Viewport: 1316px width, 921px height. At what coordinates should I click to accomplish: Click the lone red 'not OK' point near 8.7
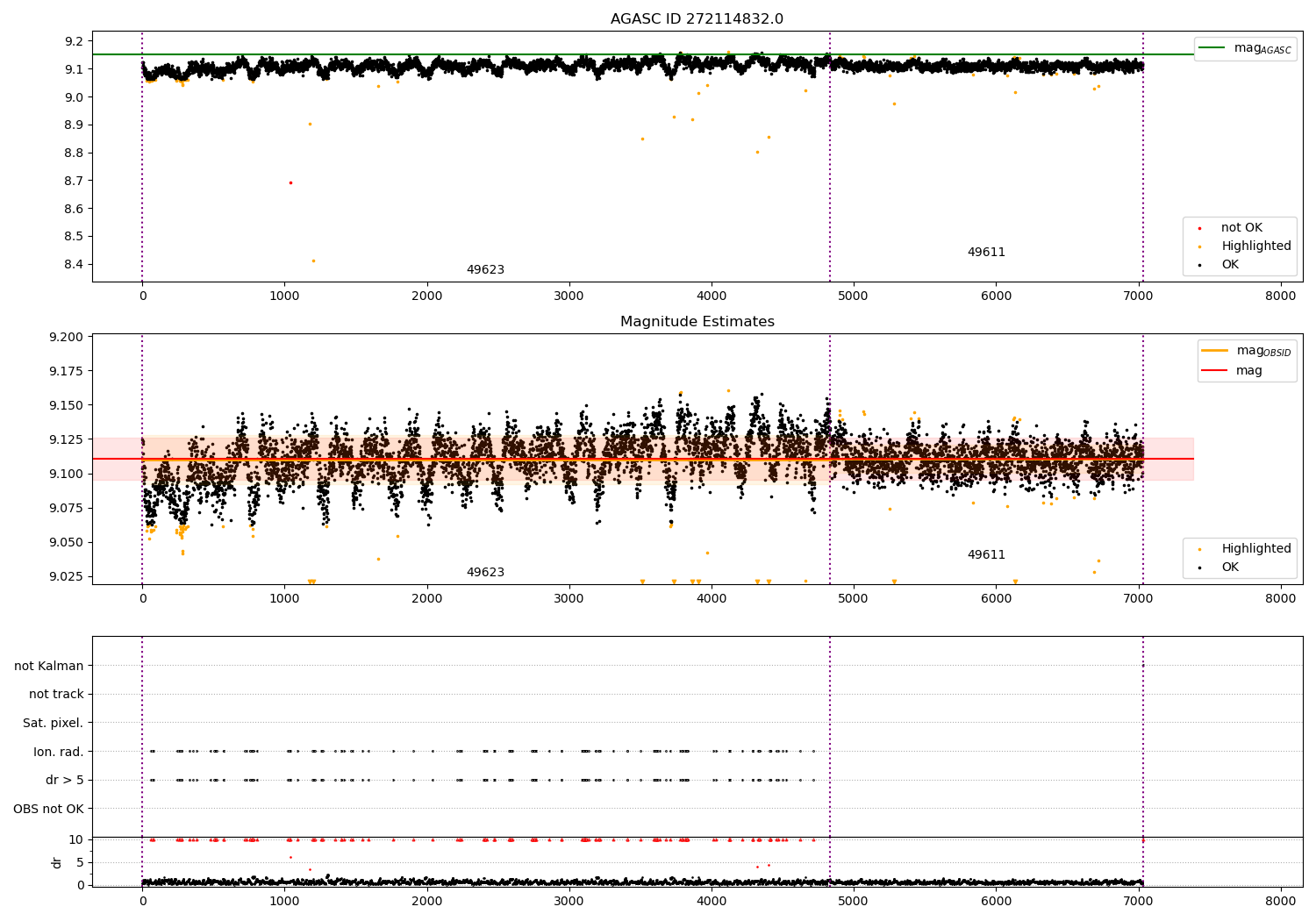(290, 182)
